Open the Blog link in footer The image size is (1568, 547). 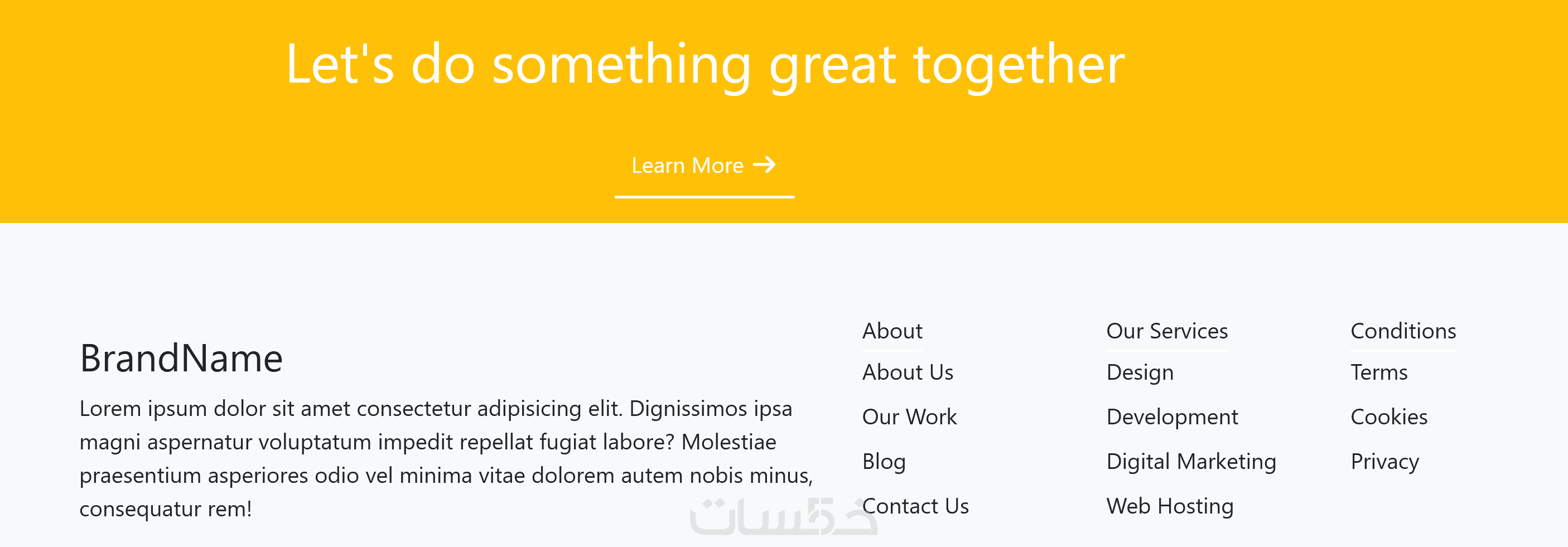tap(884, 462)
